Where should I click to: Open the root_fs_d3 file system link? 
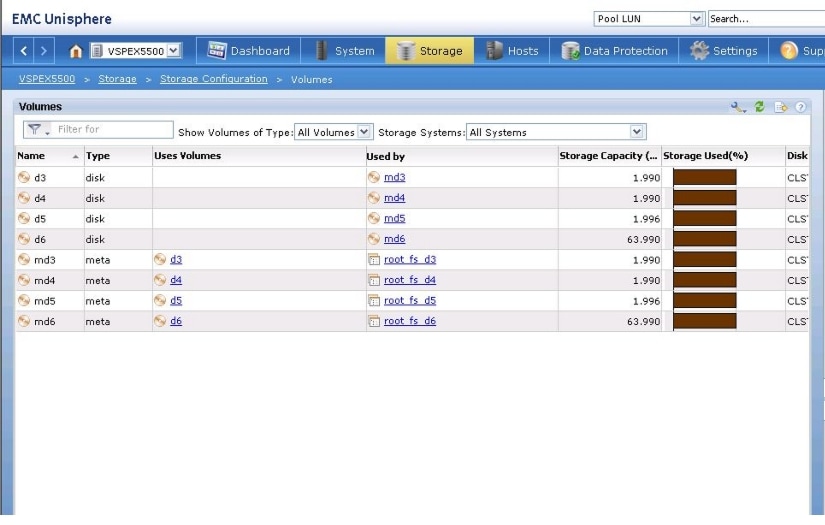410,259
